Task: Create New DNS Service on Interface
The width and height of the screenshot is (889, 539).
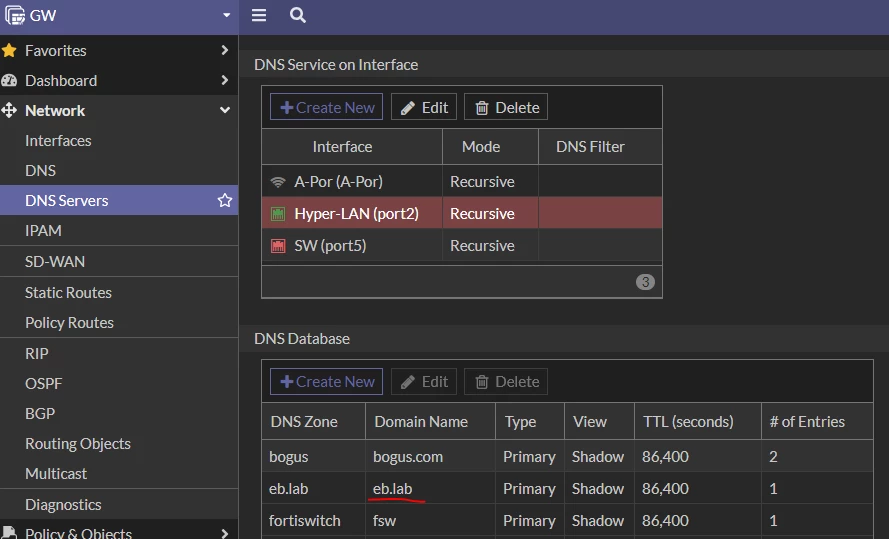Action: (327, 107)
